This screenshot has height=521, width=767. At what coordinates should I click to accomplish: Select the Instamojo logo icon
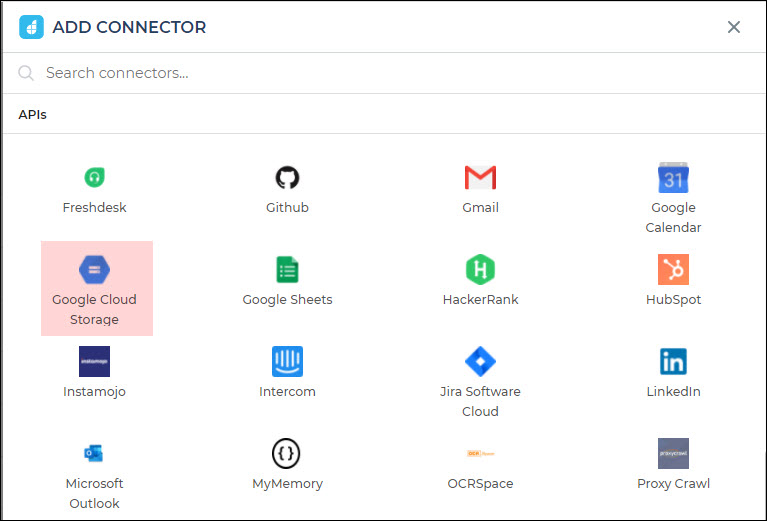pos(94,362)
